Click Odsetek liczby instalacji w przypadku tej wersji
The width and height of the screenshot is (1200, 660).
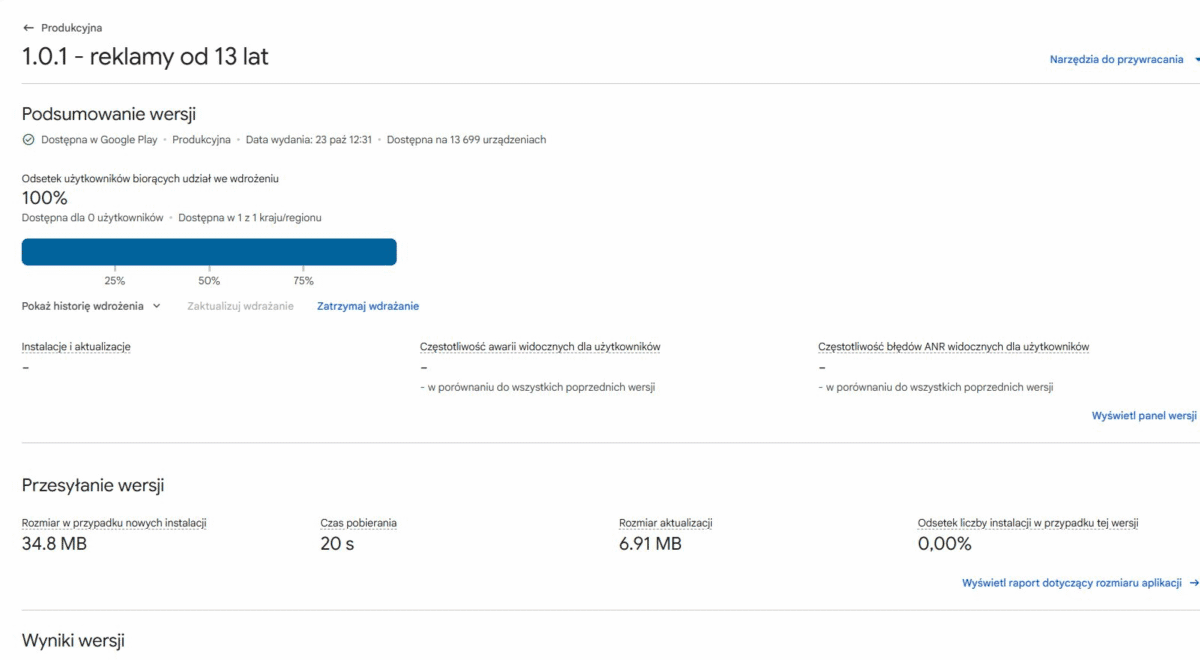click(1028, 523)
